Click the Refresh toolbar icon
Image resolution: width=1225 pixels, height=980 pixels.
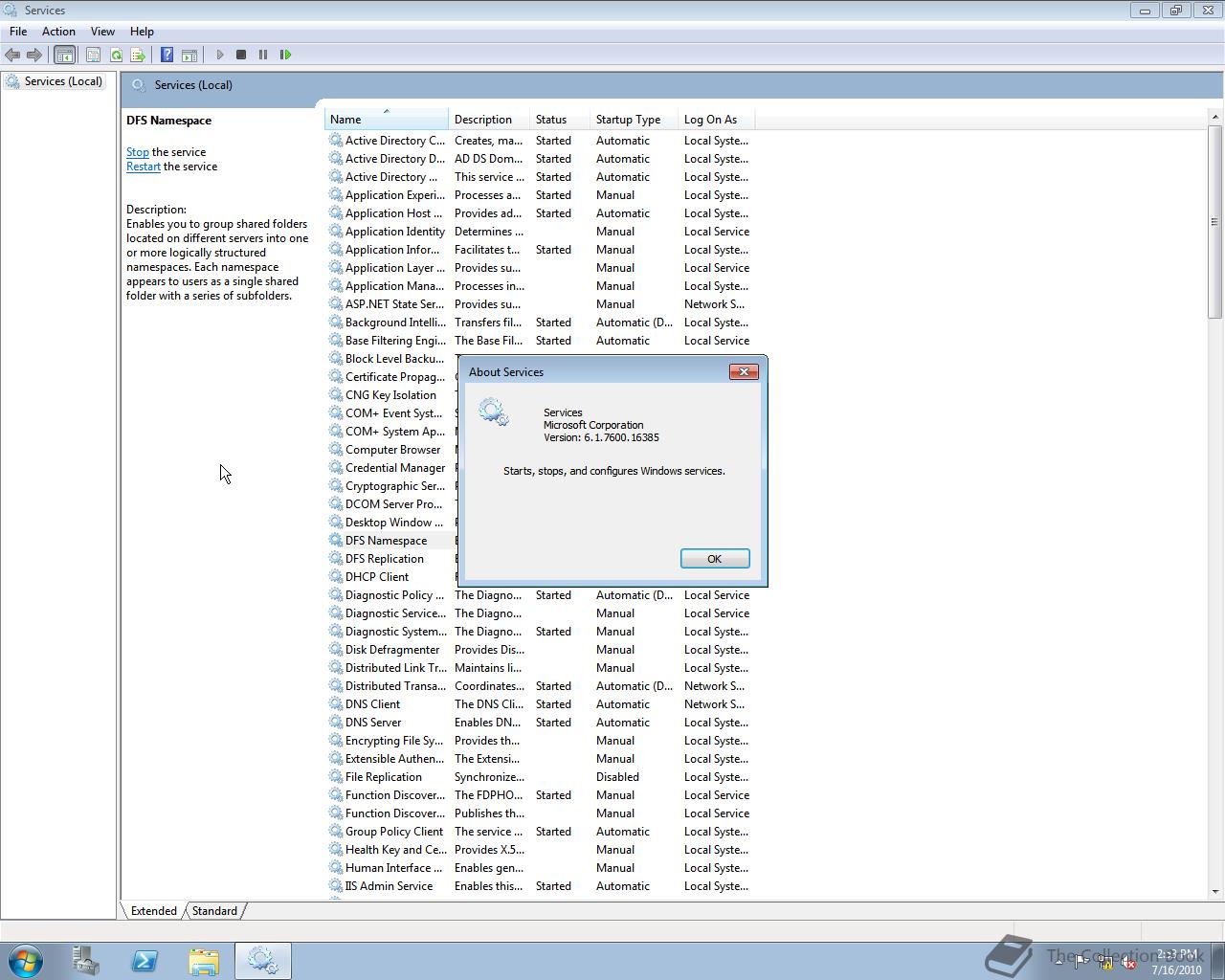116,55
